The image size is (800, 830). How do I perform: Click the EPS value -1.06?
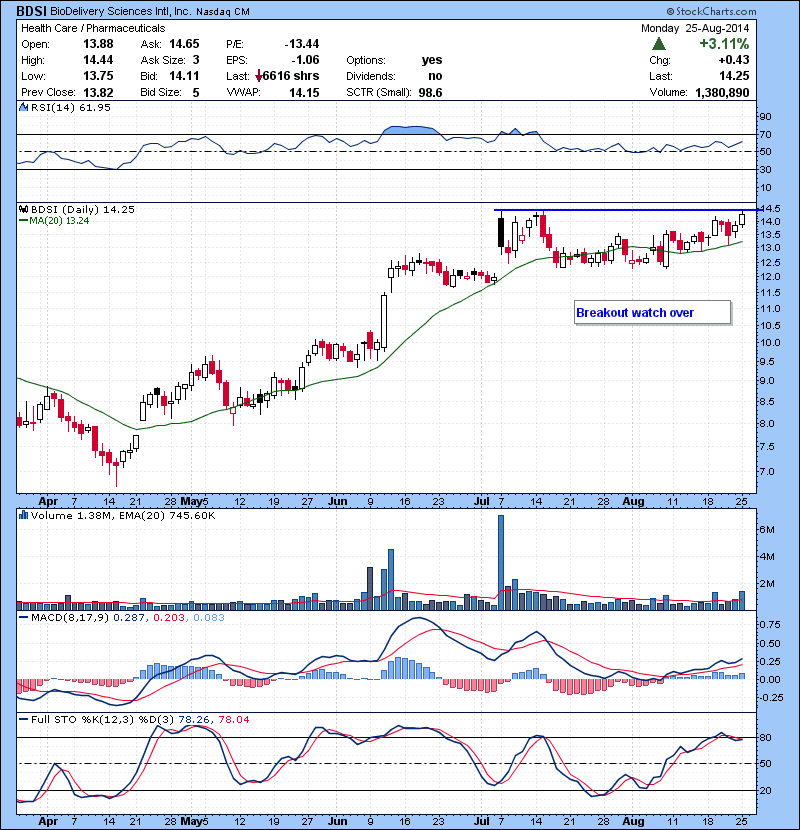point(305,60)
